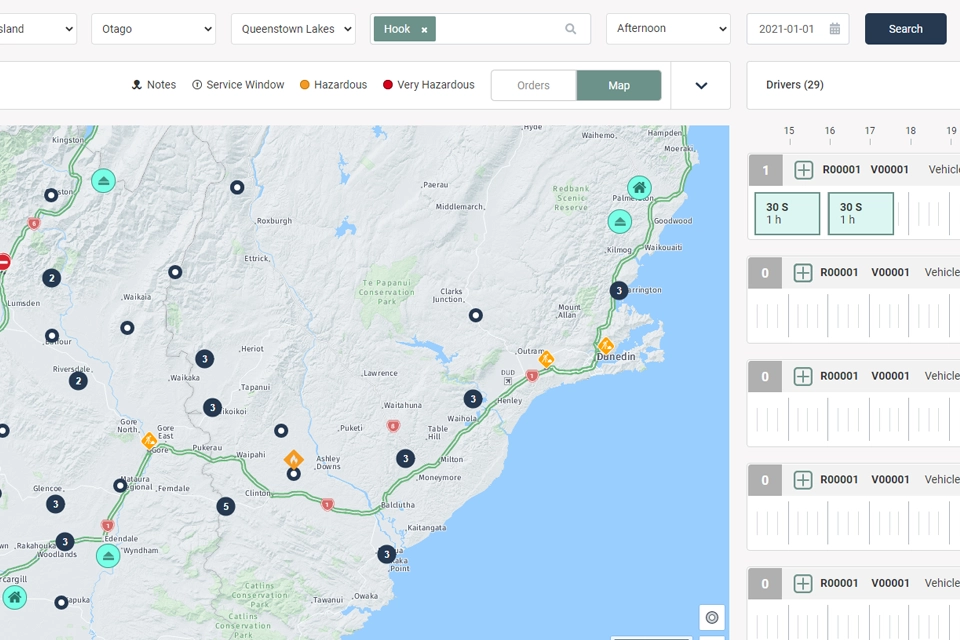Click the geolocation icon at map bottom right
This screenshot has width=960, height=640.
(x=712, y=617)
